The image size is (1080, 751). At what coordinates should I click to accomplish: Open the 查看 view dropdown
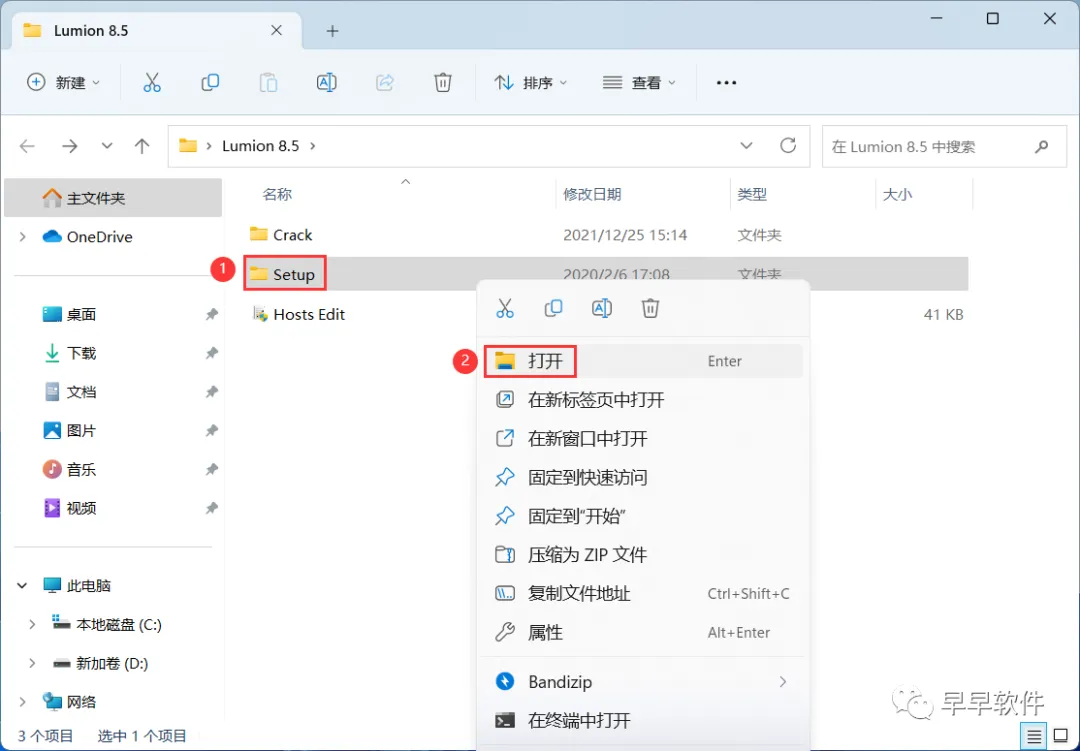pos(638,83)
